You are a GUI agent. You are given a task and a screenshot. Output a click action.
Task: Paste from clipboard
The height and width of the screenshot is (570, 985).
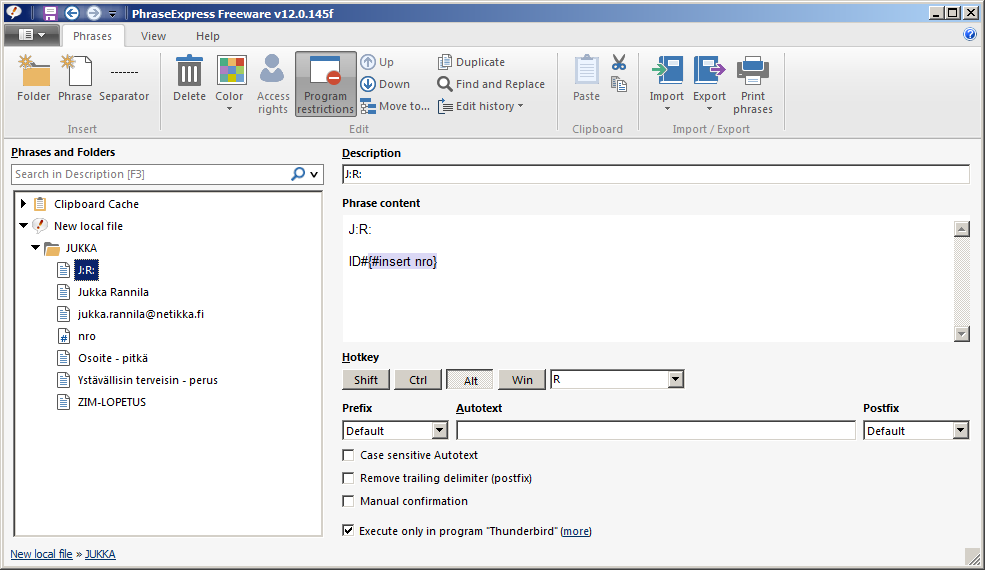586,79
